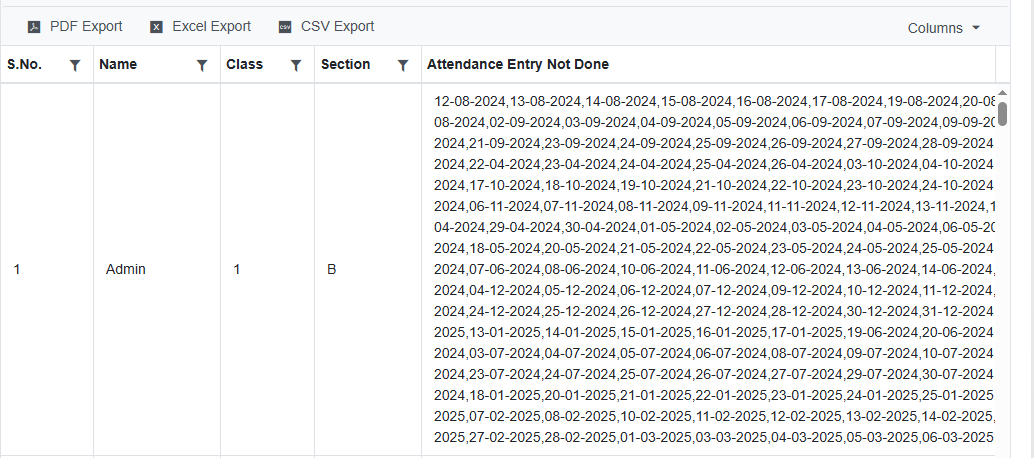Open the Columns chooser menu label
Screen dimensions: 1034x458
[x=934, y=28]
